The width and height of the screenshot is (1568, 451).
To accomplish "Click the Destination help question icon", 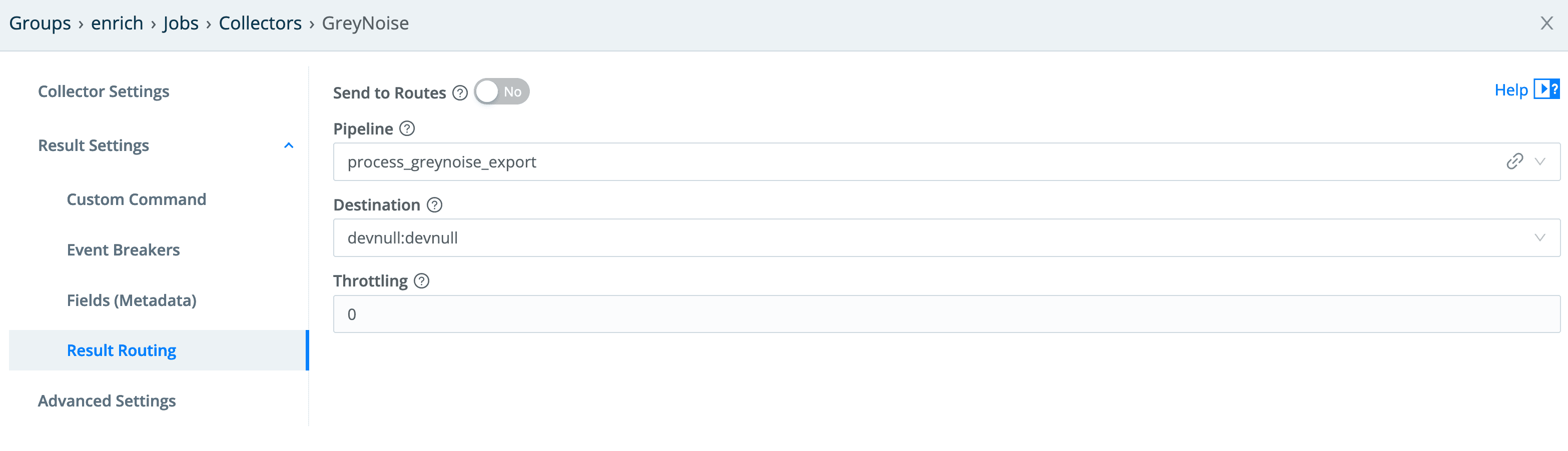I will (435, 204).
